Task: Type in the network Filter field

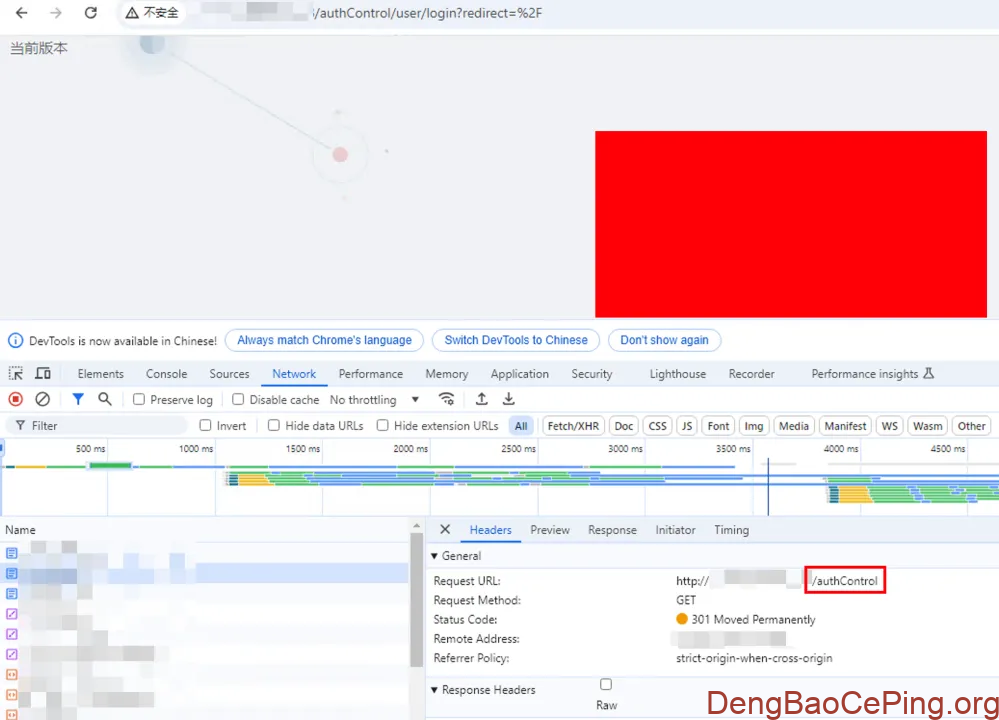Action: pos(100,426)
